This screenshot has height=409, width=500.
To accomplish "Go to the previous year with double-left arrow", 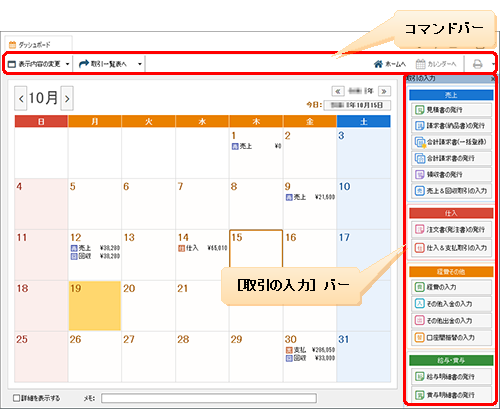I will [x=338, y=91].
